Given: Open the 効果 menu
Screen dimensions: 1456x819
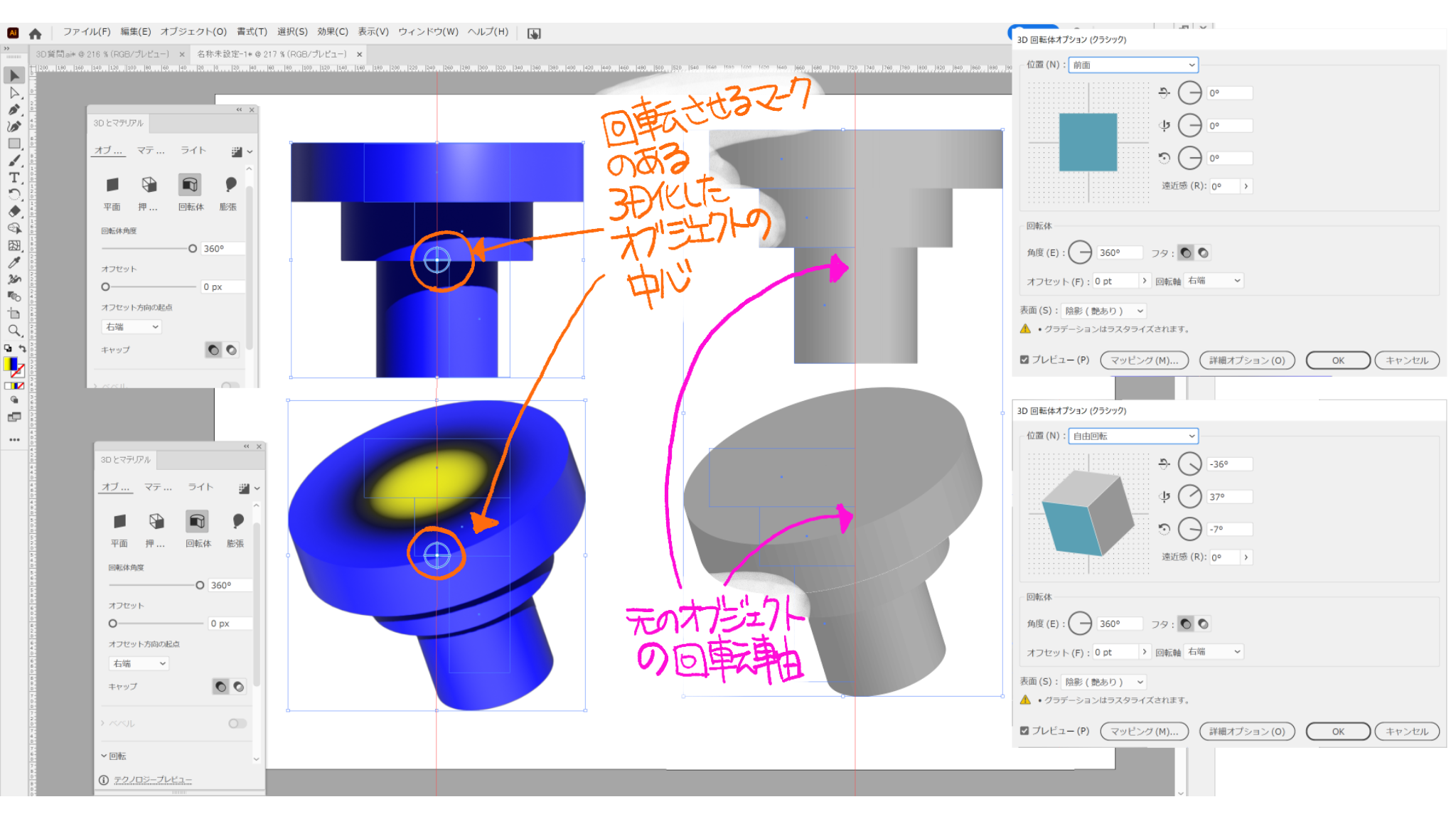Looking at the screenshot, I should [x=333, y=33].
